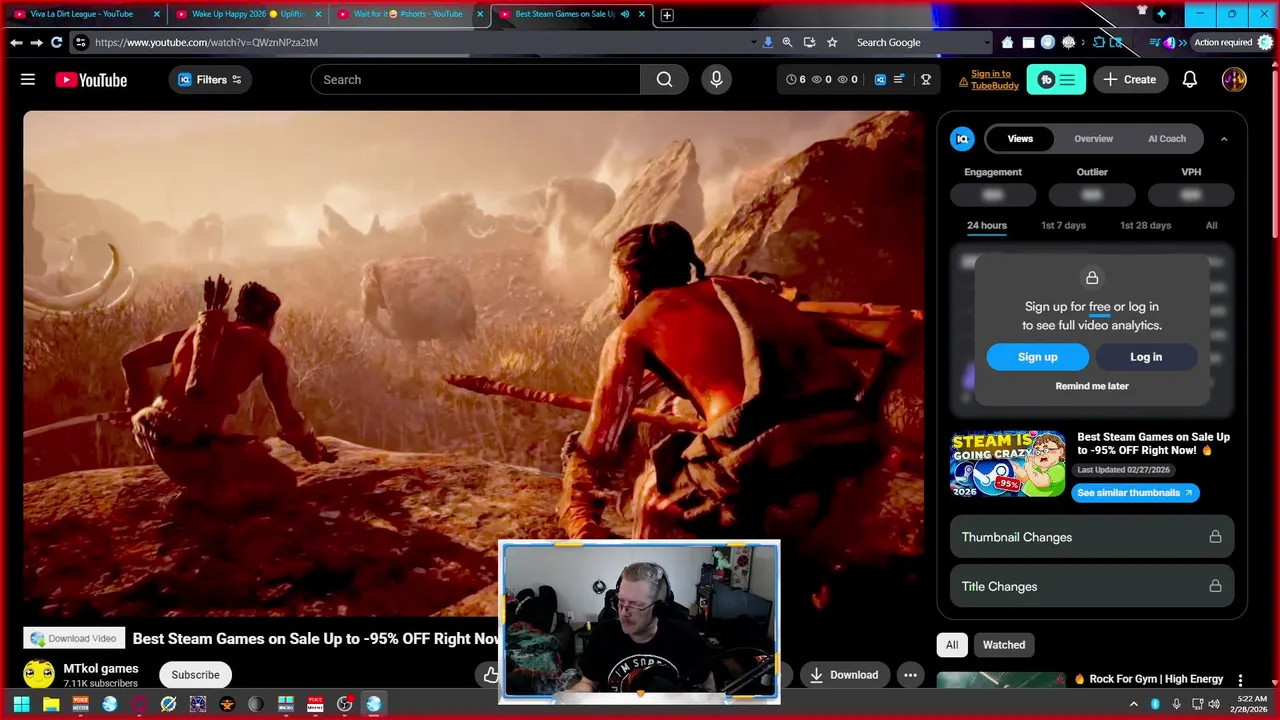Show hidden system tray icons
This screenshot has height=720, width=1280.
click(1133, 704)
